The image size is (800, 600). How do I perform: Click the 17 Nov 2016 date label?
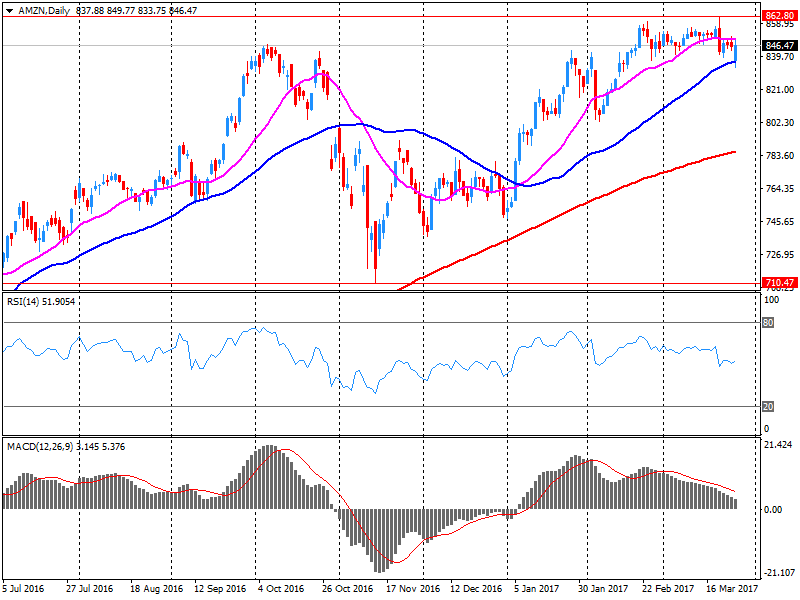pos(412,590)
